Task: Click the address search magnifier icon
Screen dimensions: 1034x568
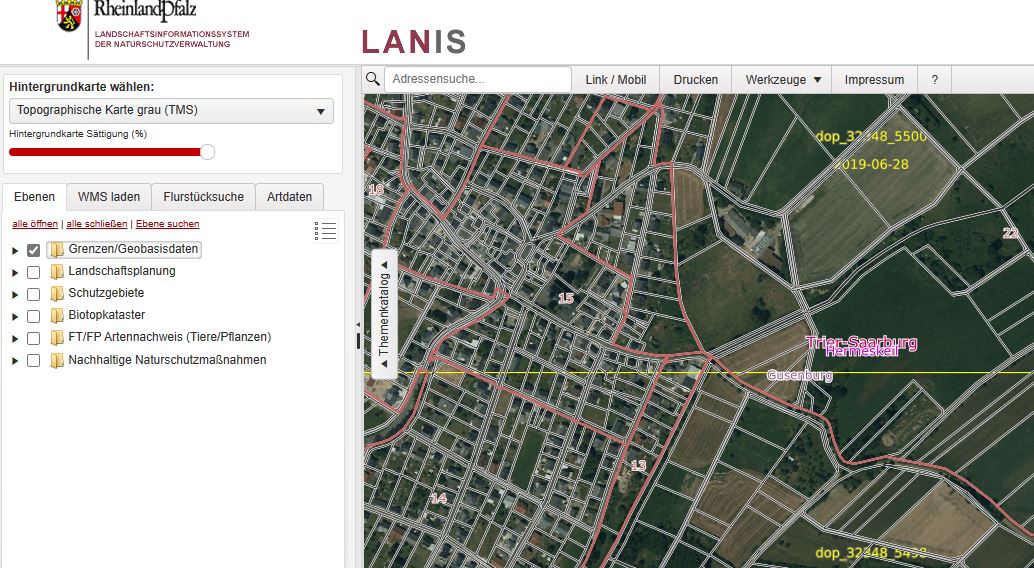Action: coord(372,79)
